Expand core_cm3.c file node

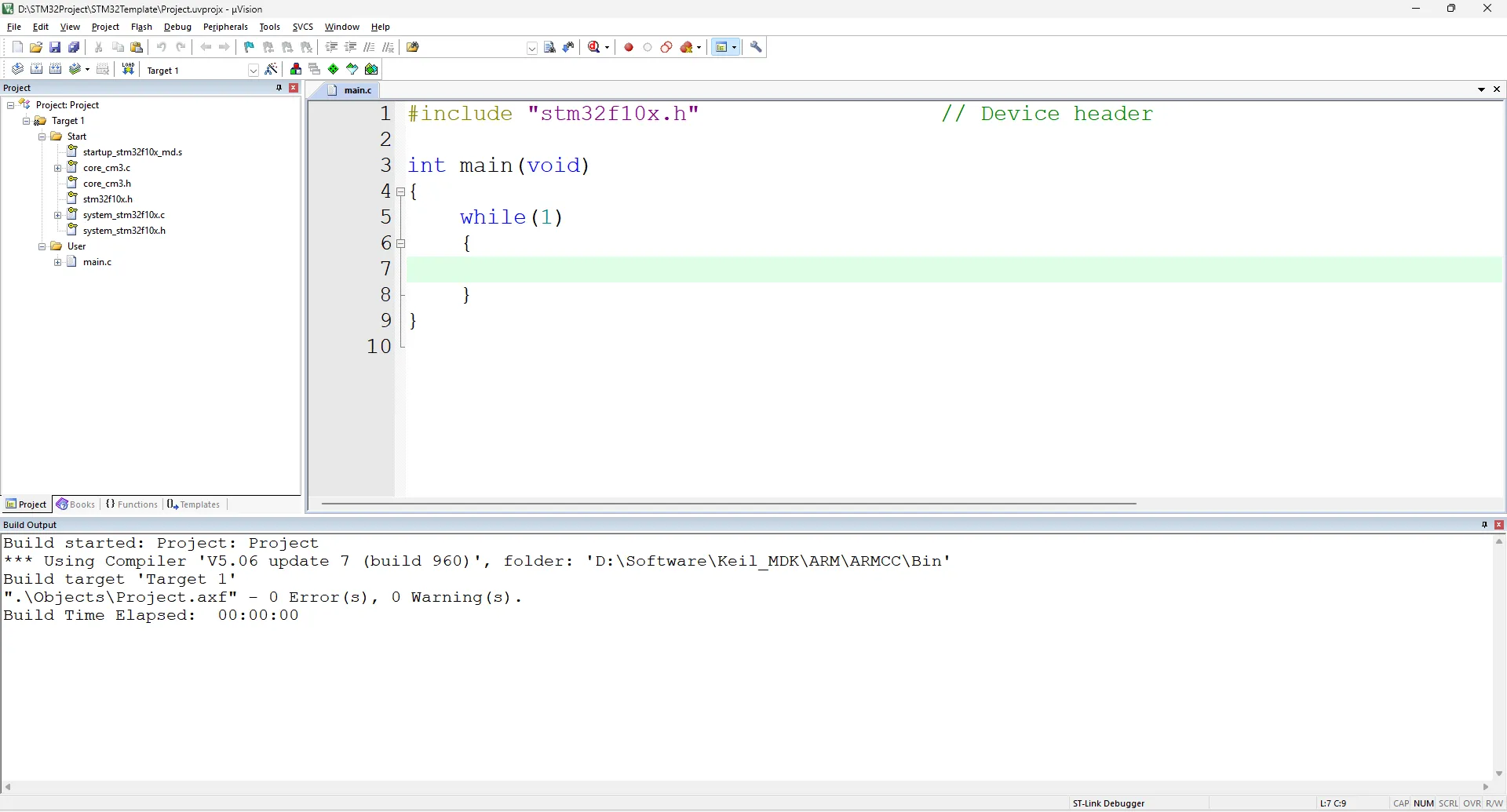(58, 168)
